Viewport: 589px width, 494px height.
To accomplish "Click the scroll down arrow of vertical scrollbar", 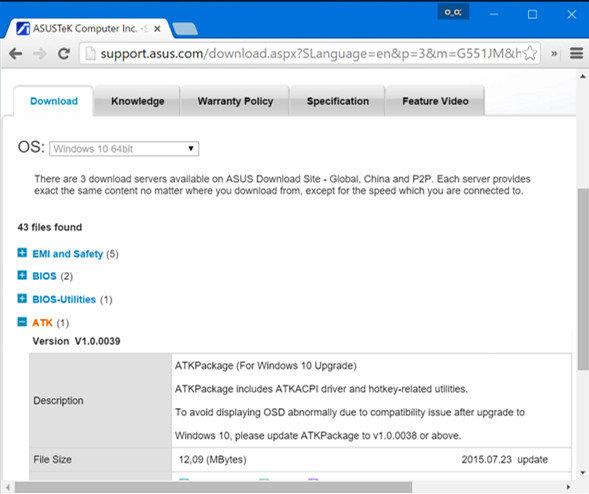I will click(x=583, y=473).
